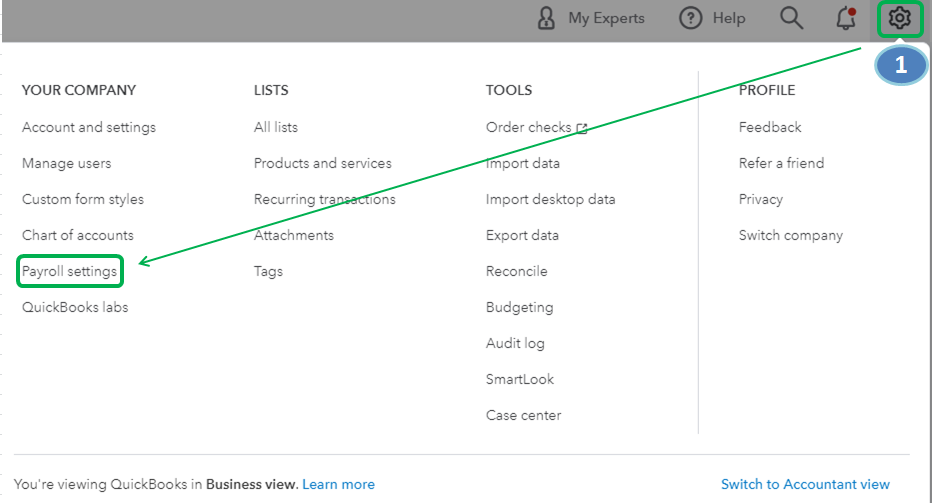This screenshot has width=932, height=503.
Task: Click Feedback under Profile
Action: click(x=770, y=127)
